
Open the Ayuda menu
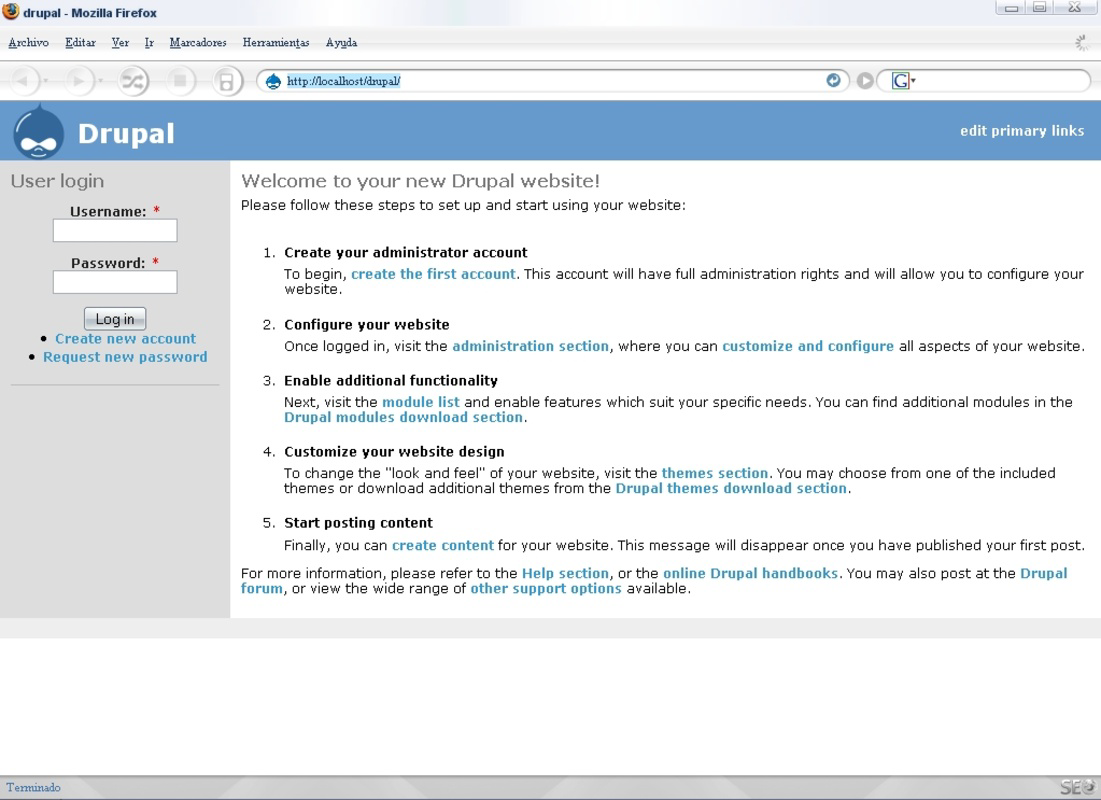tap(341, 43)
